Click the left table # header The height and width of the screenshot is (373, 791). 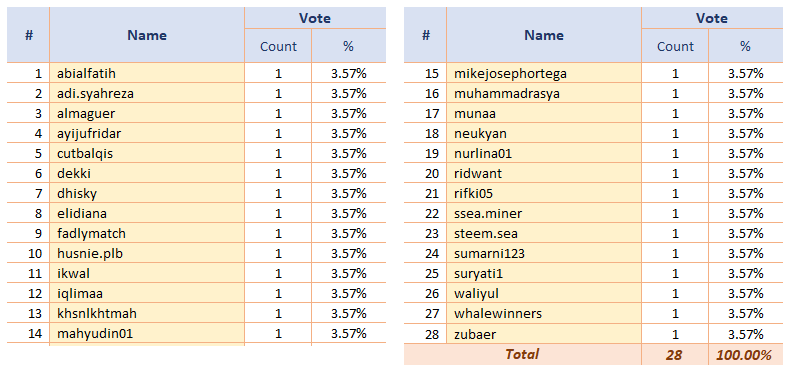[x=28, y=35]
